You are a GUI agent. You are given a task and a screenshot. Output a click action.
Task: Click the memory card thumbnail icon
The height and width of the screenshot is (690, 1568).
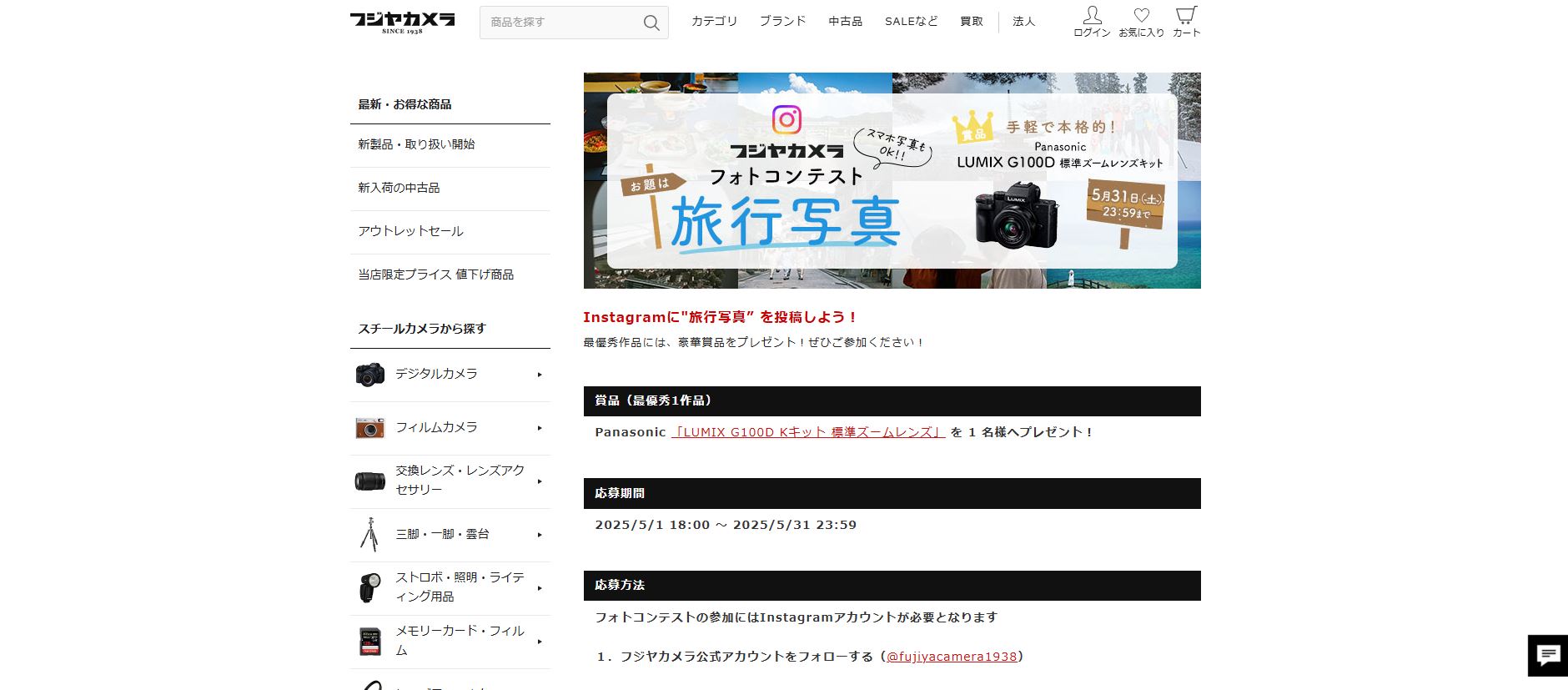point(369,642)
